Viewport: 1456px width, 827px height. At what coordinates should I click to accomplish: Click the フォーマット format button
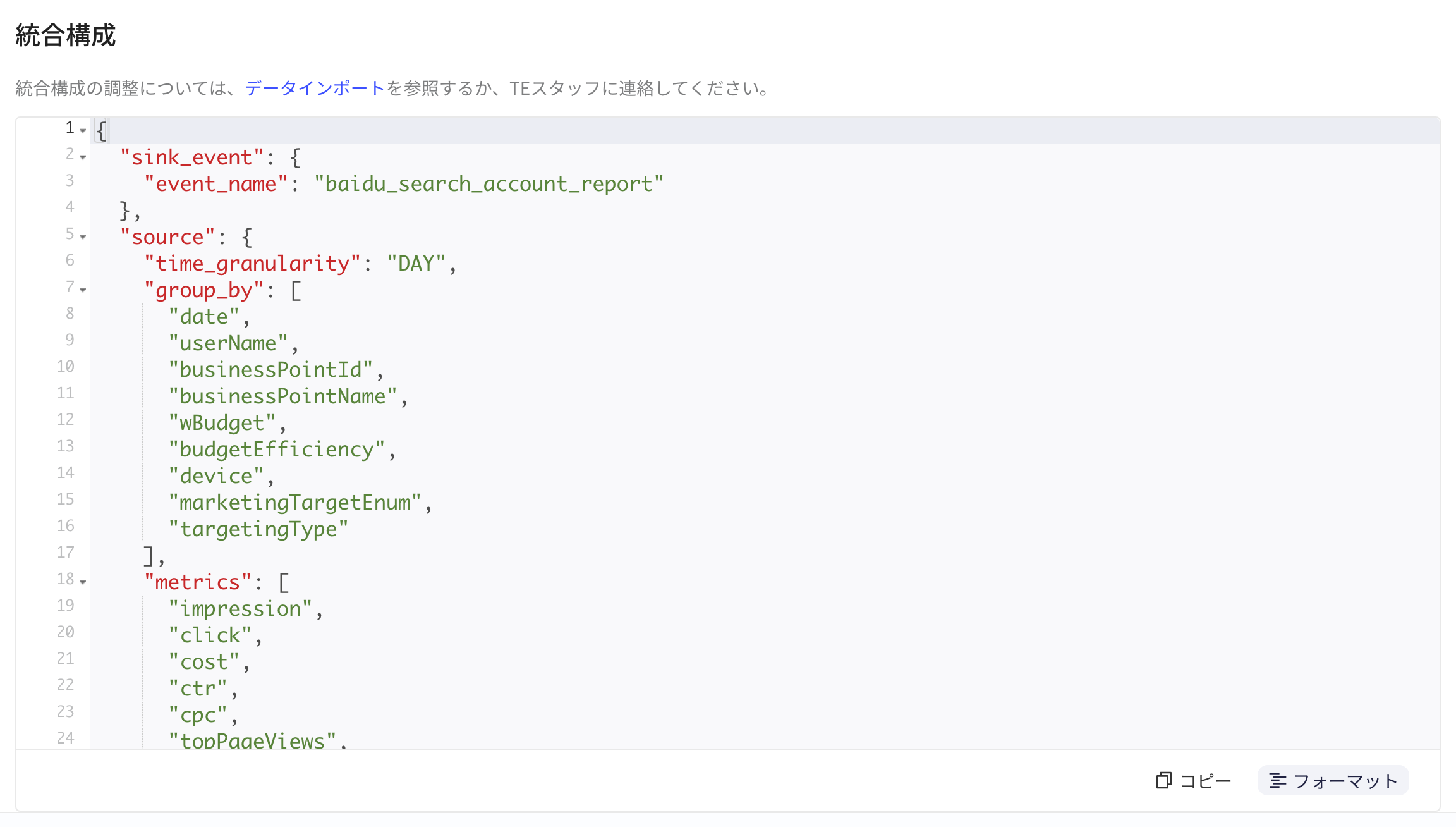pyautogui.click(x=1333, y=781)
